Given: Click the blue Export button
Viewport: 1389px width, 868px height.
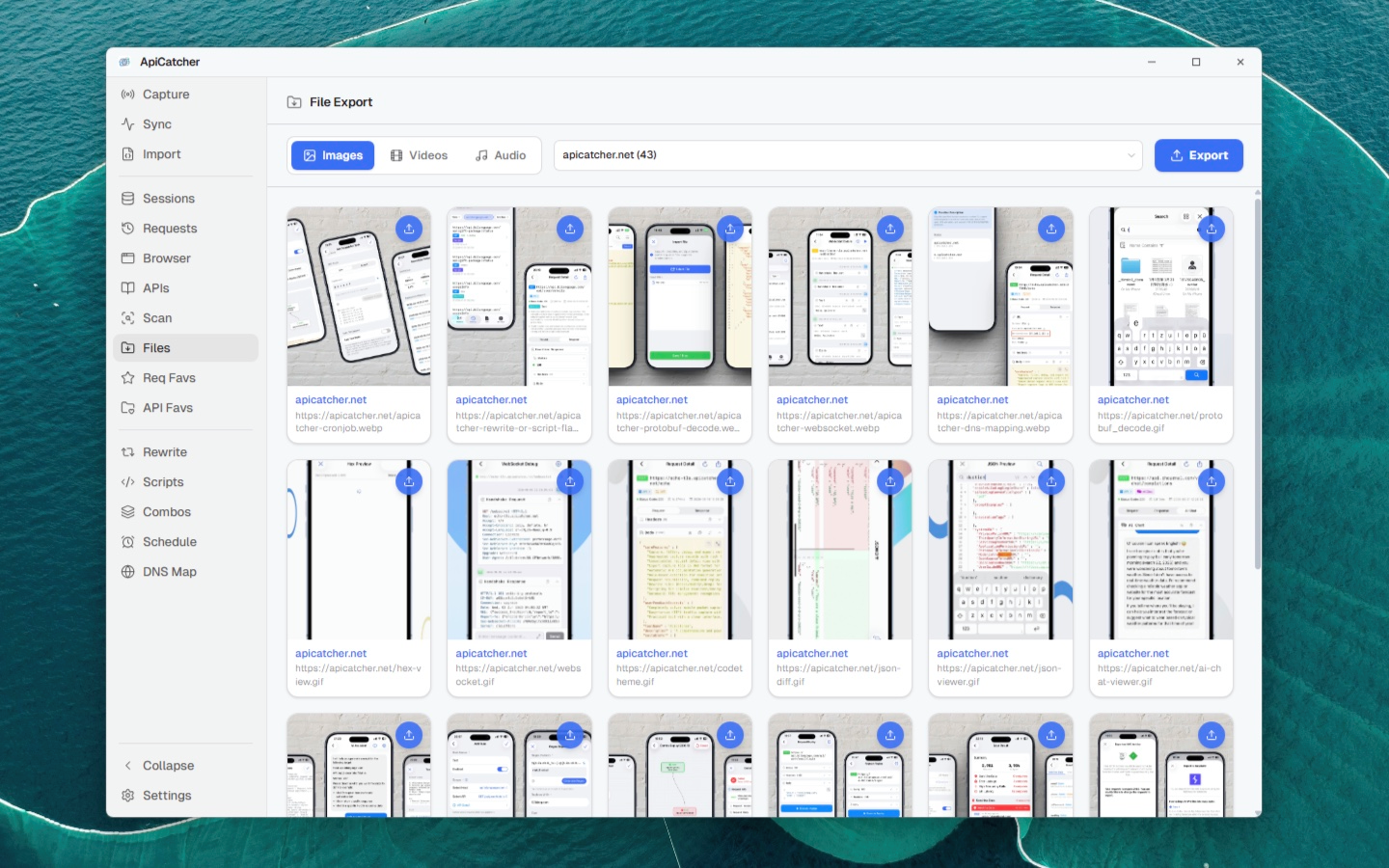Looking at the screenshot, I should pyautogui.click(x=1199, y=155).
